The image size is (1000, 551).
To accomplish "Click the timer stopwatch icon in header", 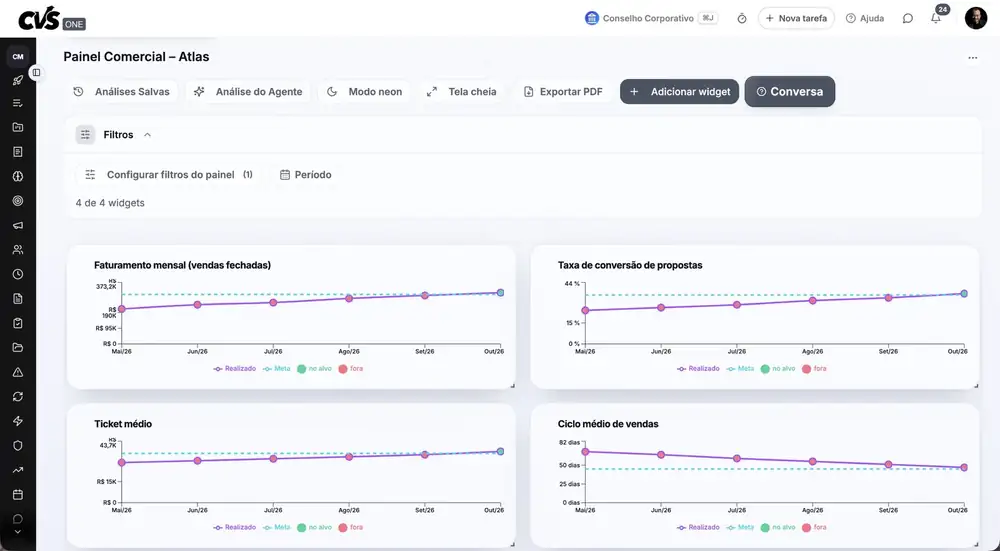I will (742, 18).
